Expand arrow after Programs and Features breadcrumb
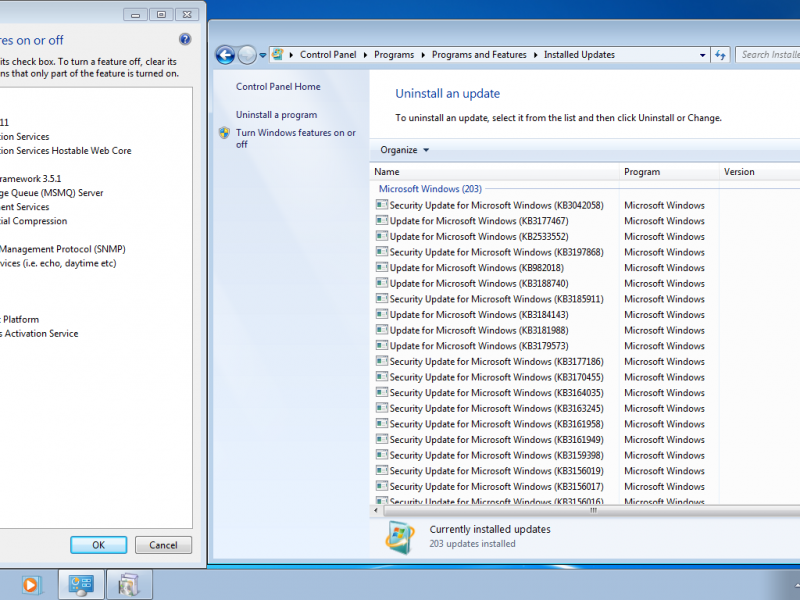 pyautogui.click(x=536, y=55)
